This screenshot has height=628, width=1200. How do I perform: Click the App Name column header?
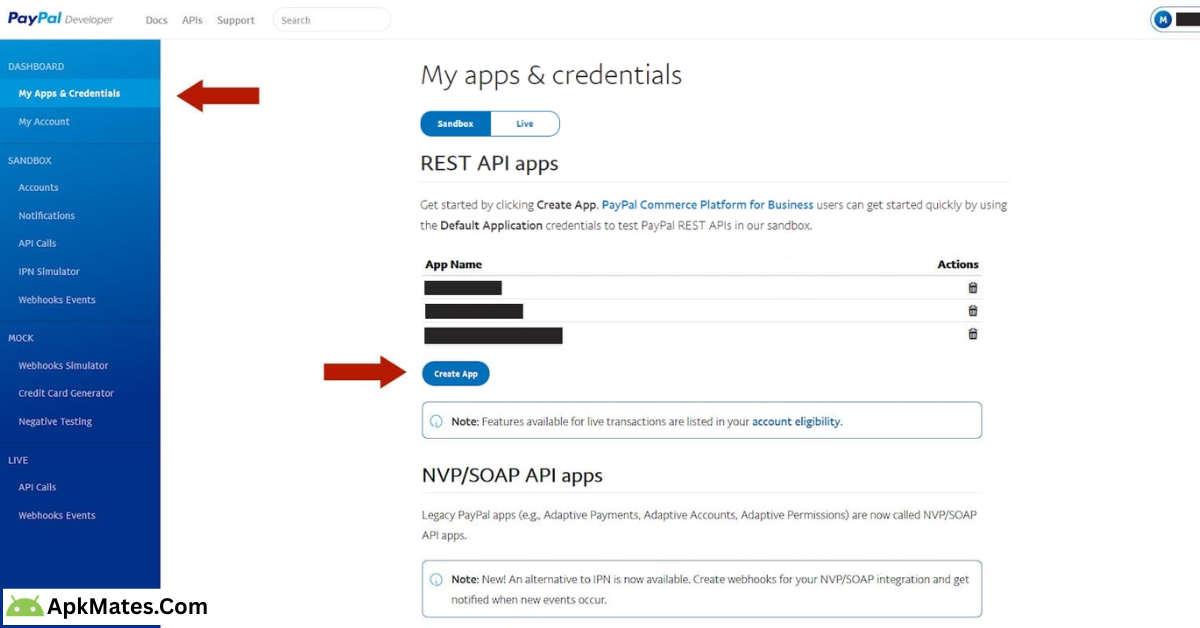point(454,265)
